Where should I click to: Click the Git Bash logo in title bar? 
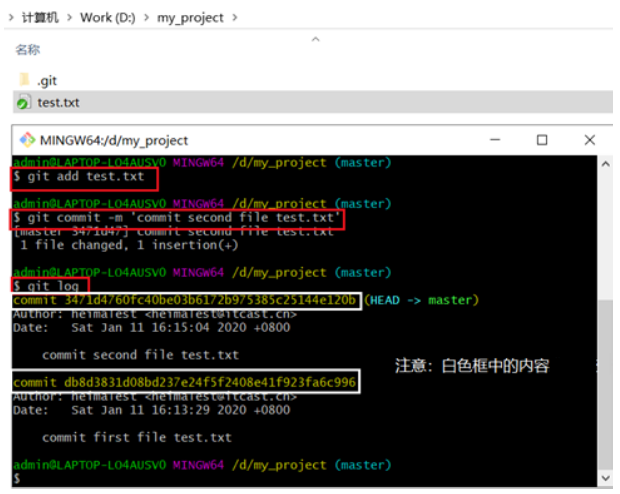click(x=27, y=140)
